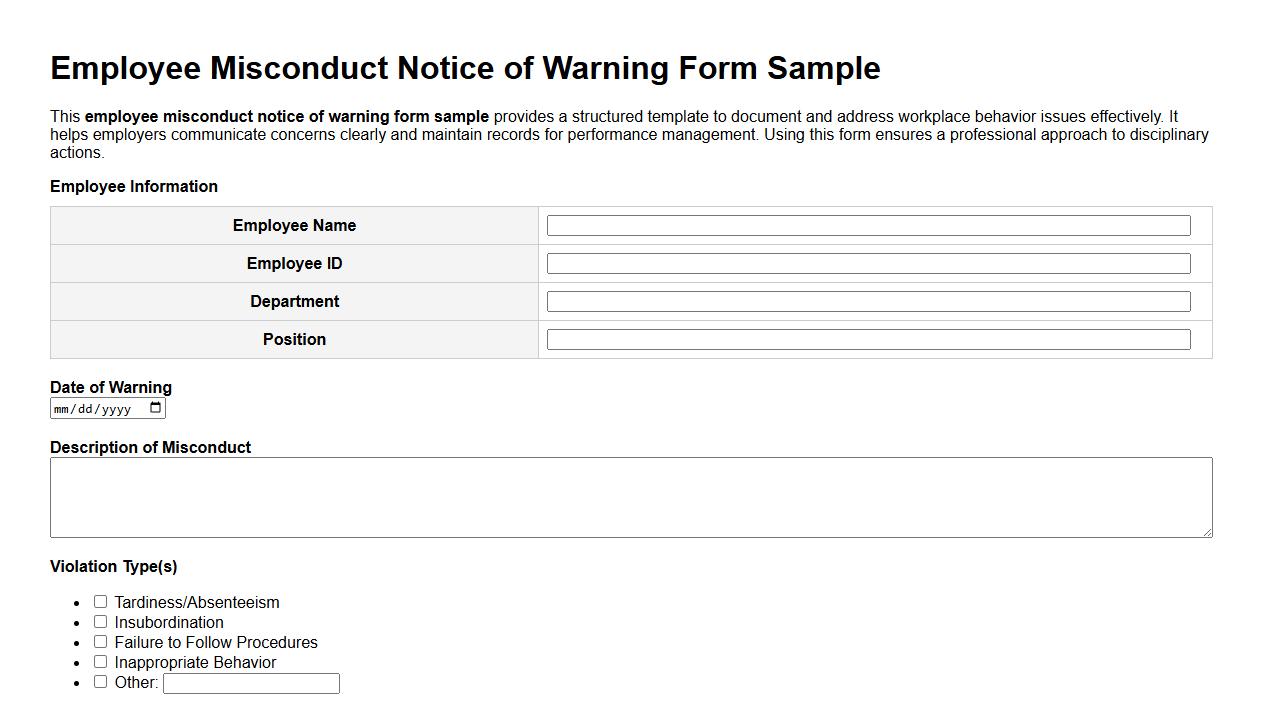Click the day segment of the date field
The height and width of the screenshot is (710, 1263).
click(85, 408)
